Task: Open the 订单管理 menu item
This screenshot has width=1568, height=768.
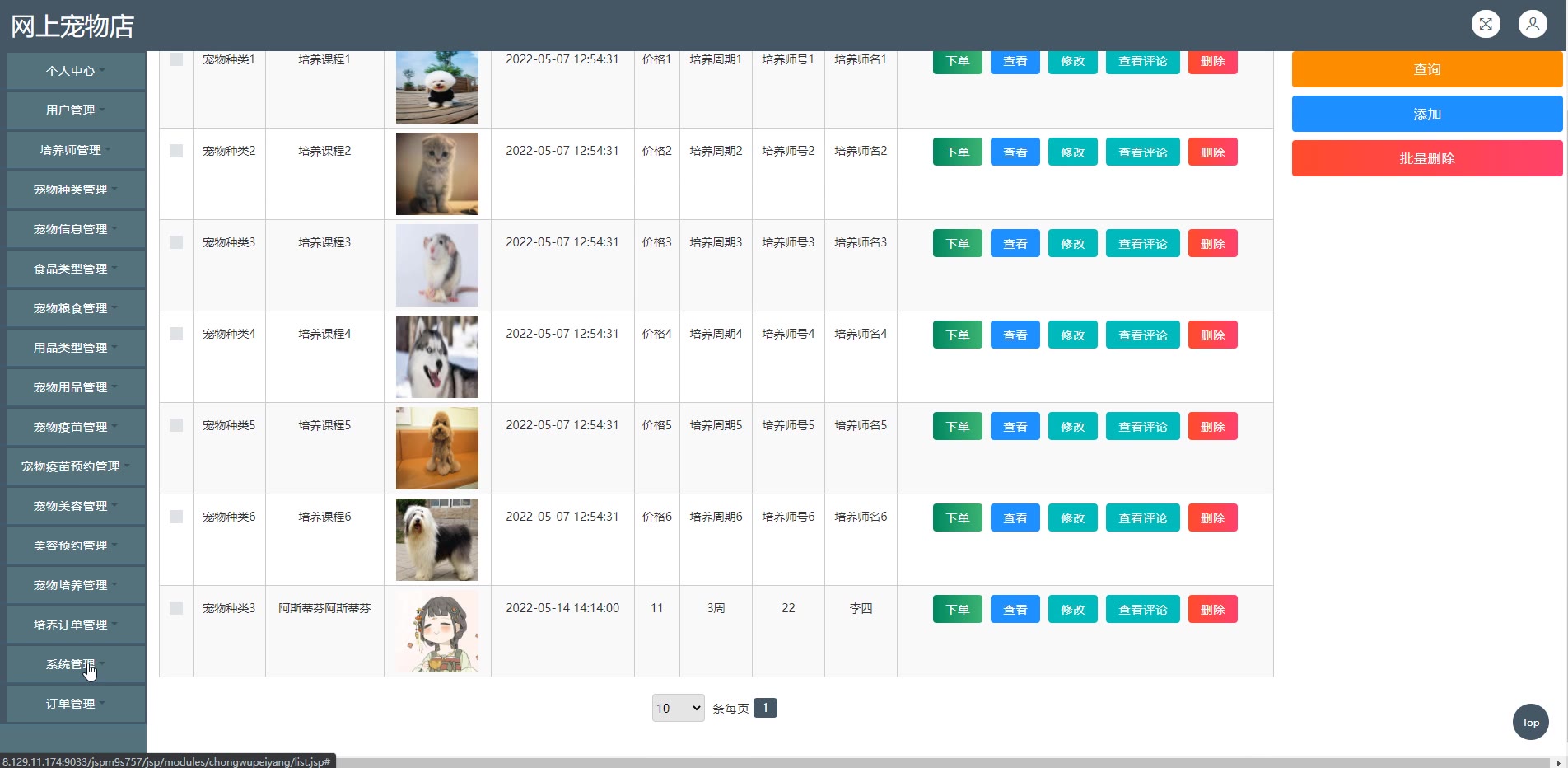Action: tap(76, 704)
